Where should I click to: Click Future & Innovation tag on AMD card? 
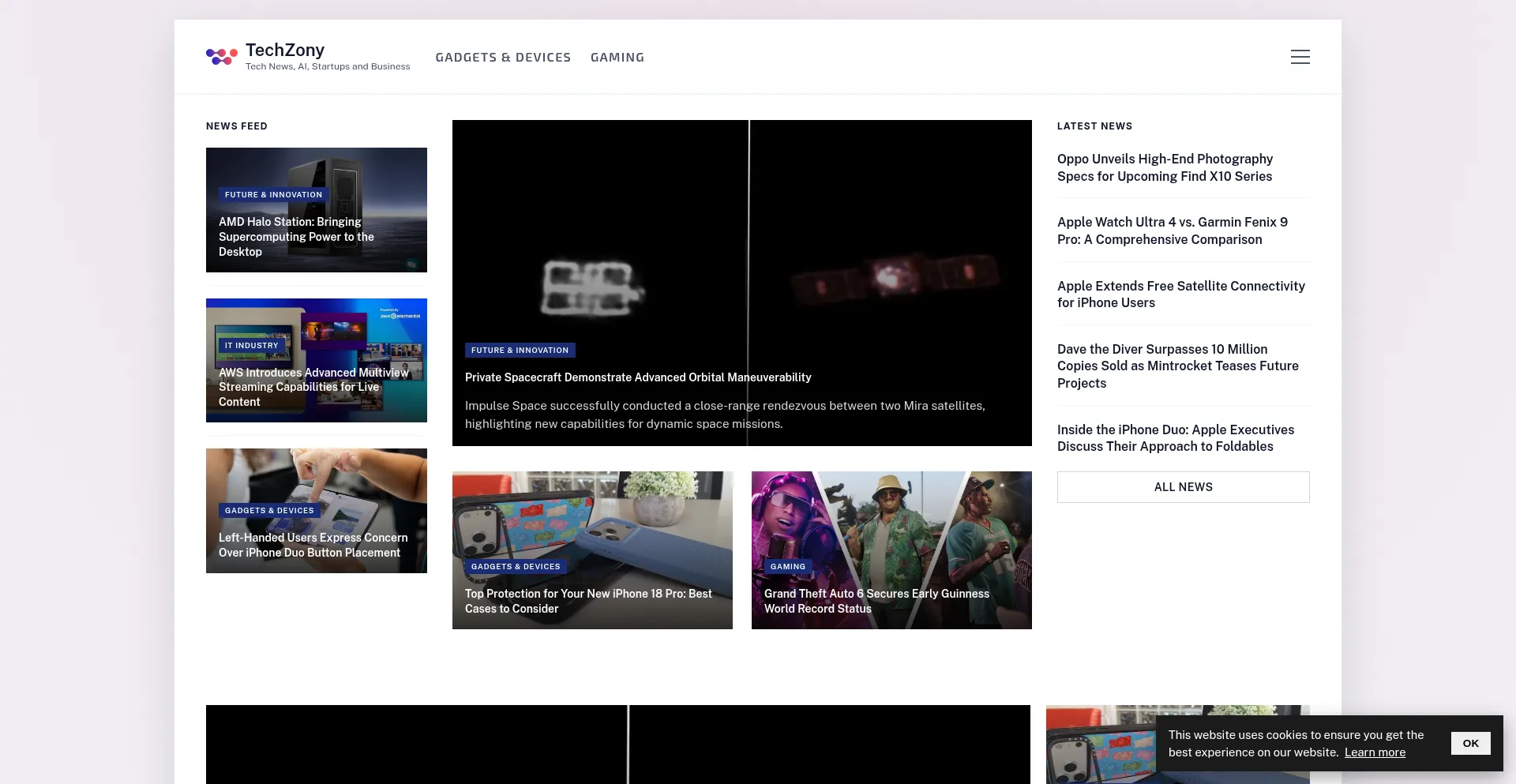[x=273, y=194]
